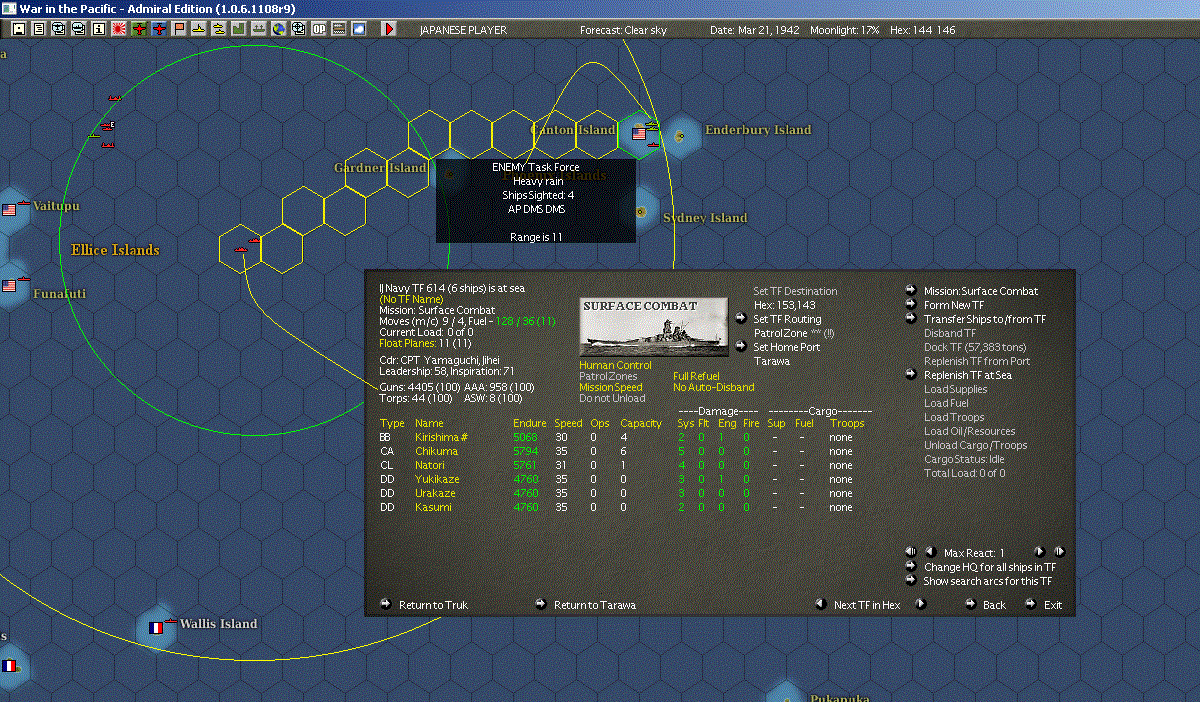This screenshot has height=702, width=1200.
Task: Click the Funafuti base on map
Action: [11, 287]
